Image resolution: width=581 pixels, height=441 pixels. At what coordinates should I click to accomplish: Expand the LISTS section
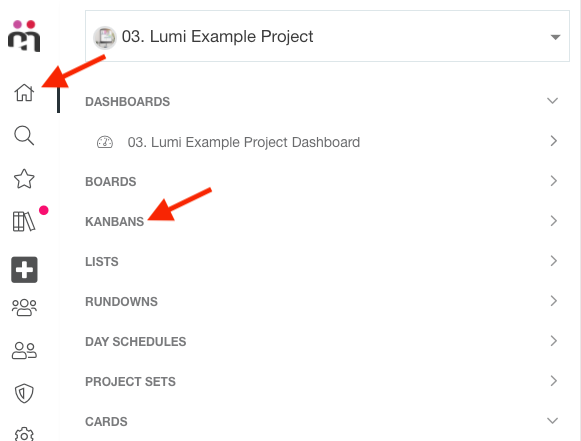(x=322, y=261)
